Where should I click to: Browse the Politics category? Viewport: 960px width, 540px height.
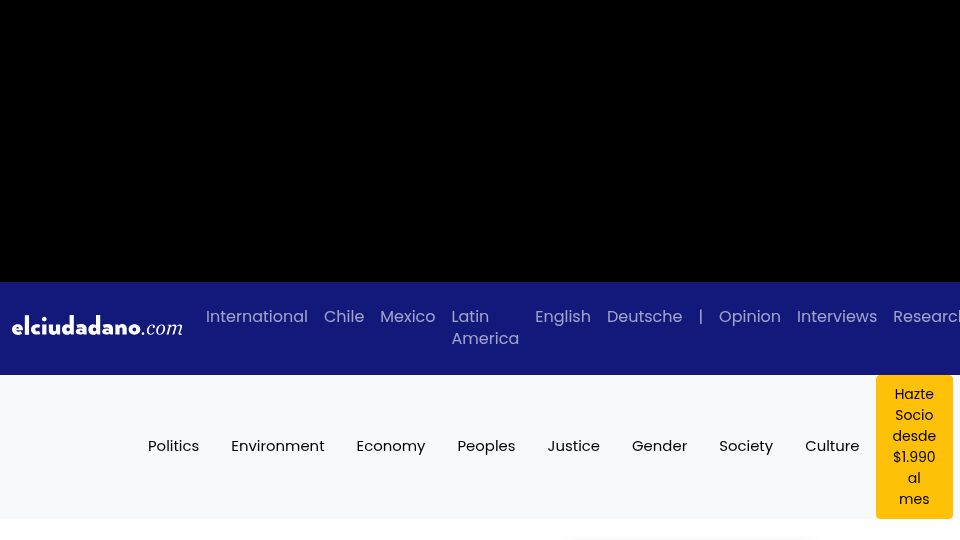(x=173, y=446)
